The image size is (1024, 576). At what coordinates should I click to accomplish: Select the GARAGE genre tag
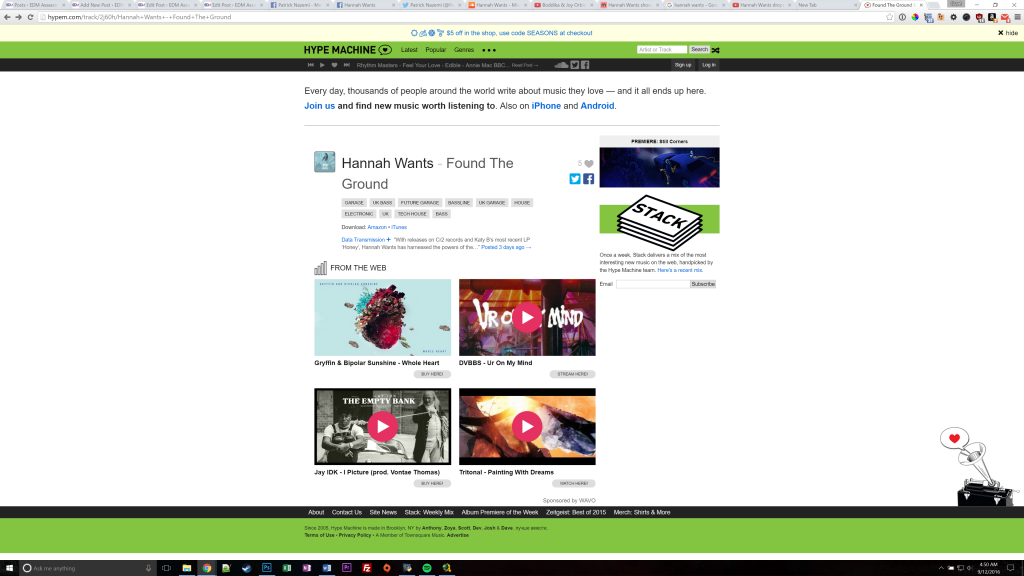(354, 203)
